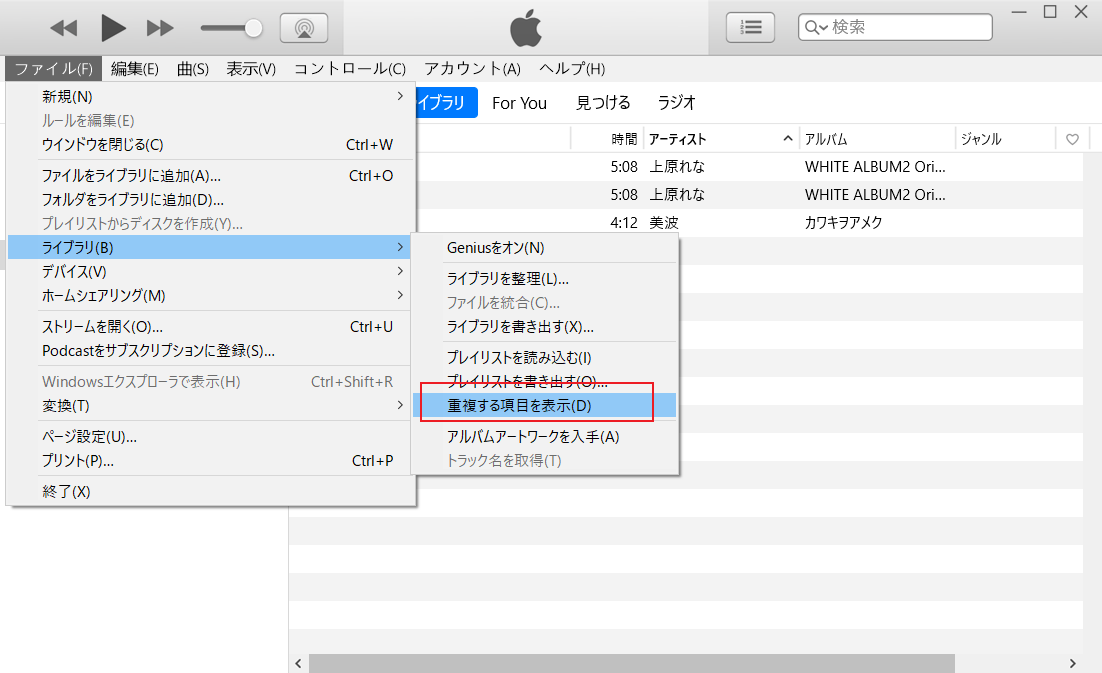Screen dimensions: 1102x673
Task: Select GeniusをオンN) in submenu
Action: 545,247
